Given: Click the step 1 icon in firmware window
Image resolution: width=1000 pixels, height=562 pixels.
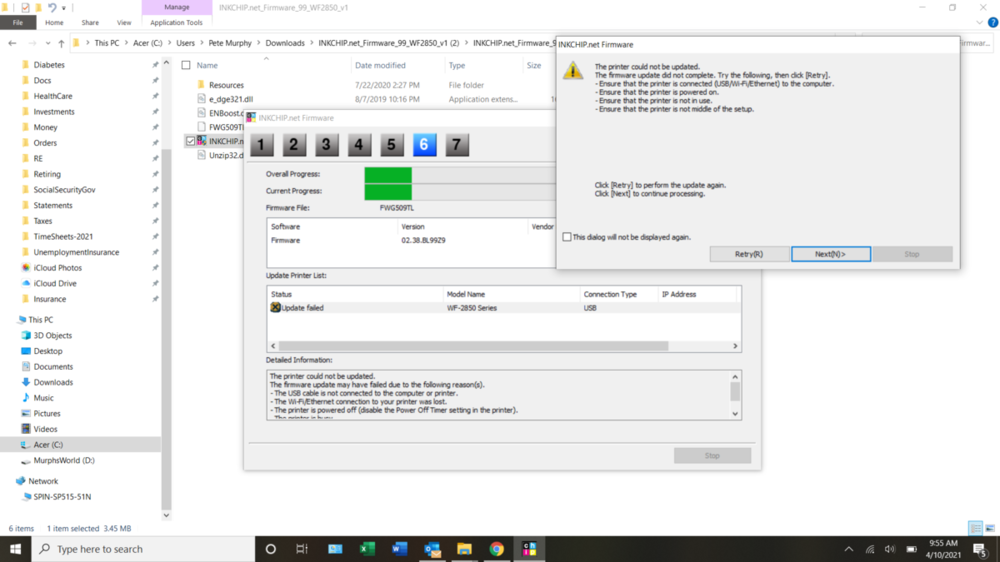Looking at the screenshot, I should tap(261, 145).
